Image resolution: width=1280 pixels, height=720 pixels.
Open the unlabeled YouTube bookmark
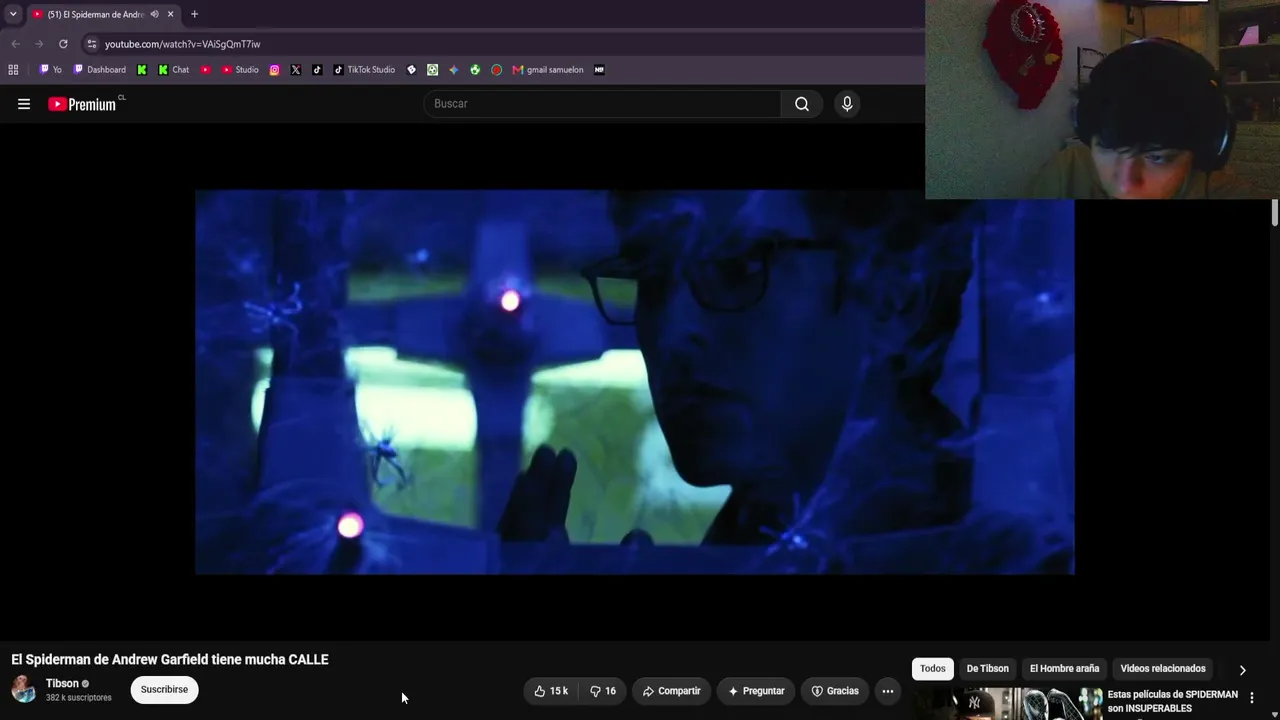[x=205, y=70]
